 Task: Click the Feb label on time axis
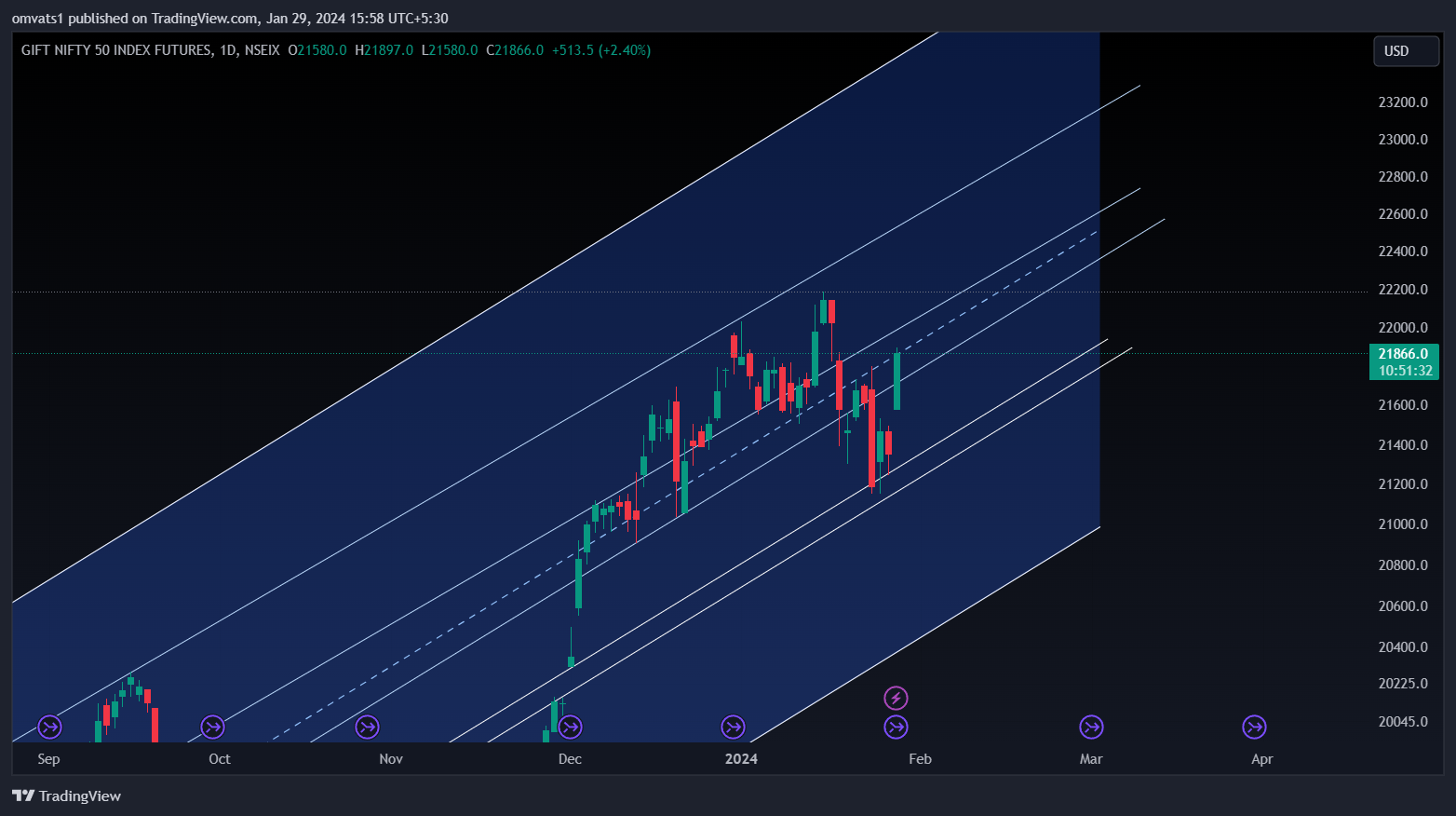point(920,759)
